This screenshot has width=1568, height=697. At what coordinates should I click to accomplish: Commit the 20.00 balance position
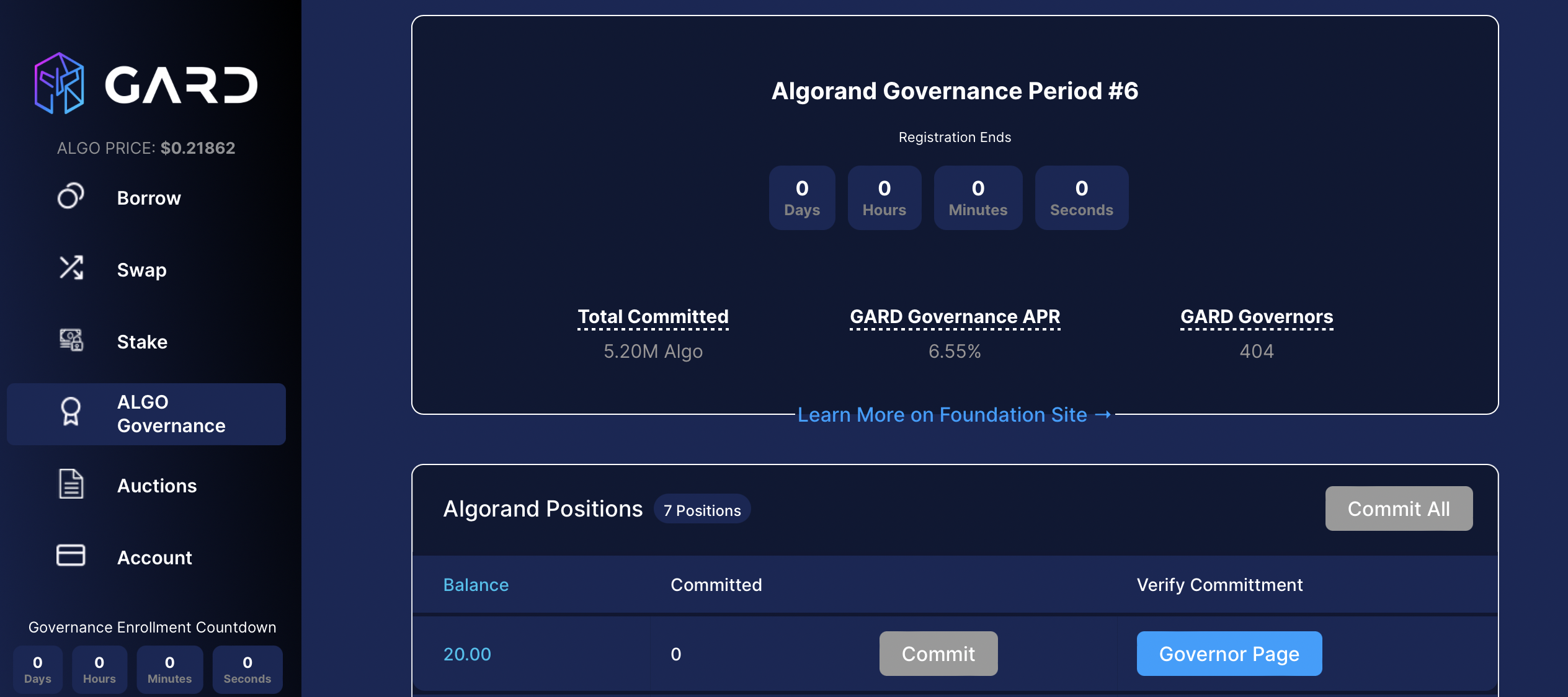click(x=938, y=654)
